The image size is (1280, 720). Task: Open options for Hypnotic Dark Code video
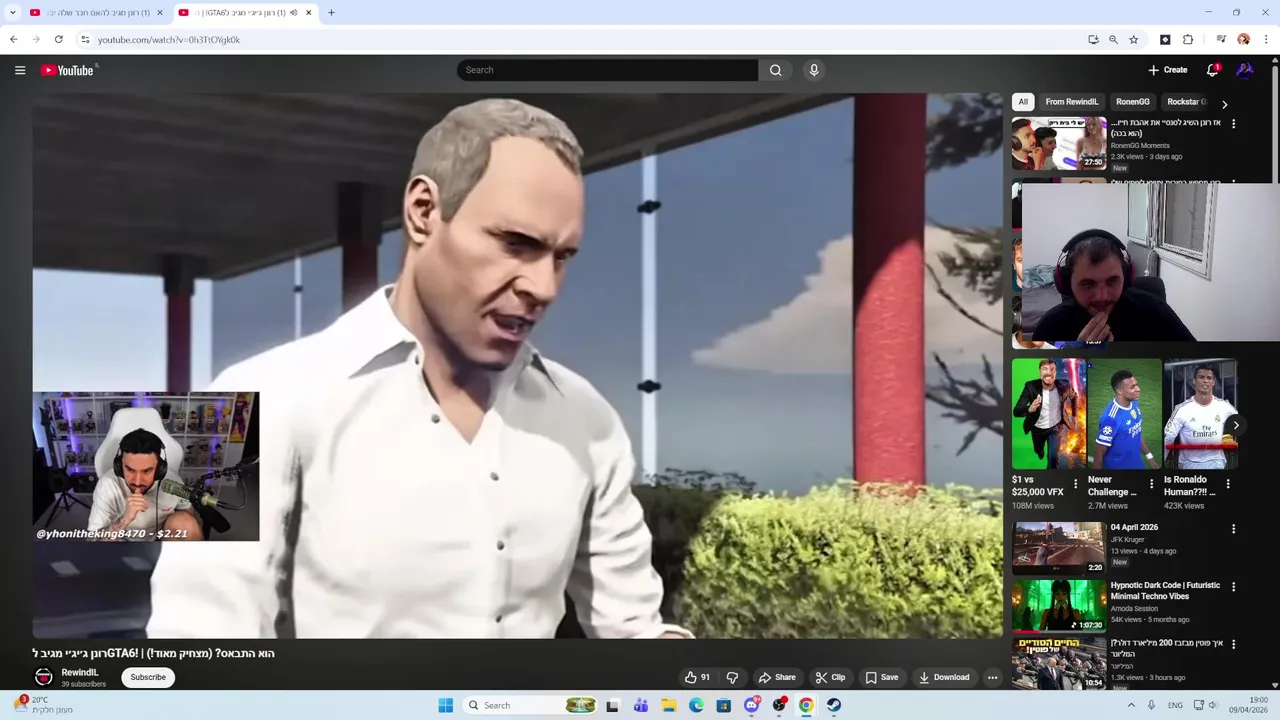point(1233,587)
